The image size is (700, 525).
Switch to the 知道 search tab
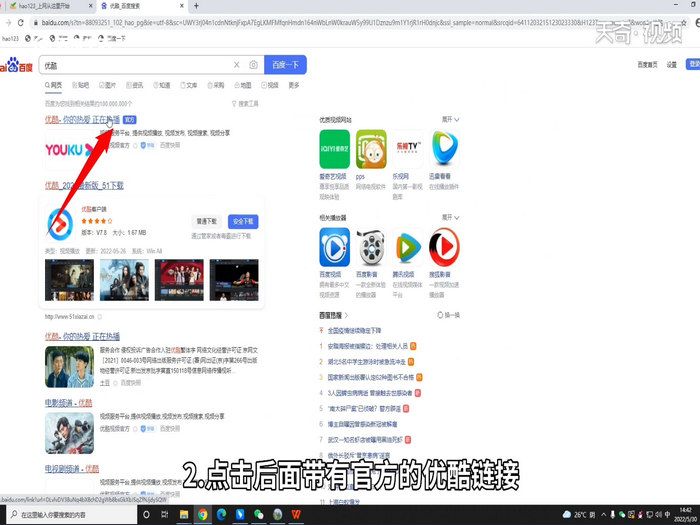point(162,85)
